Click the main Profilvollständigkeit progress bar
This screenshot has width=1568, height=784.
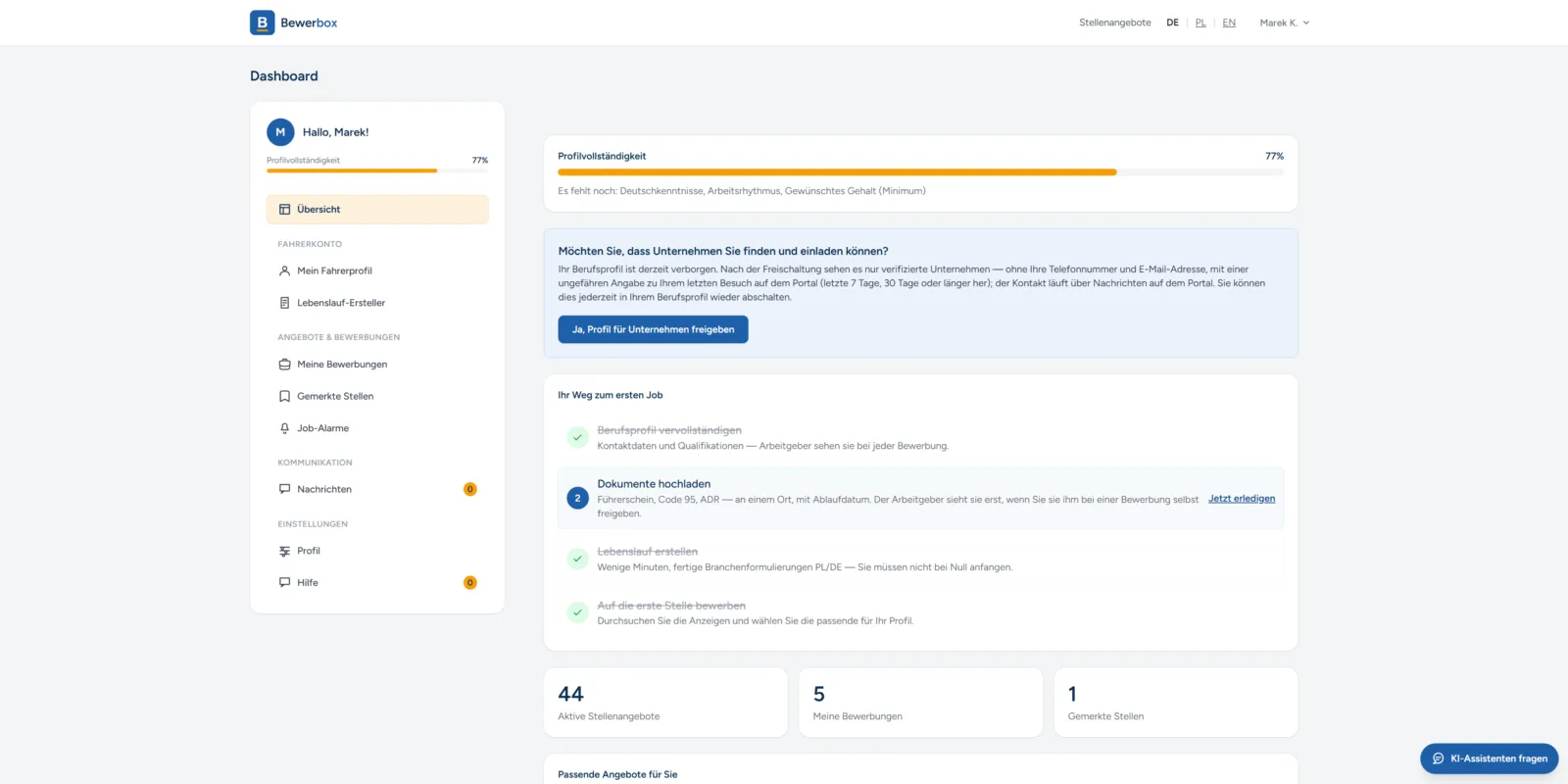tap(921, 172)
